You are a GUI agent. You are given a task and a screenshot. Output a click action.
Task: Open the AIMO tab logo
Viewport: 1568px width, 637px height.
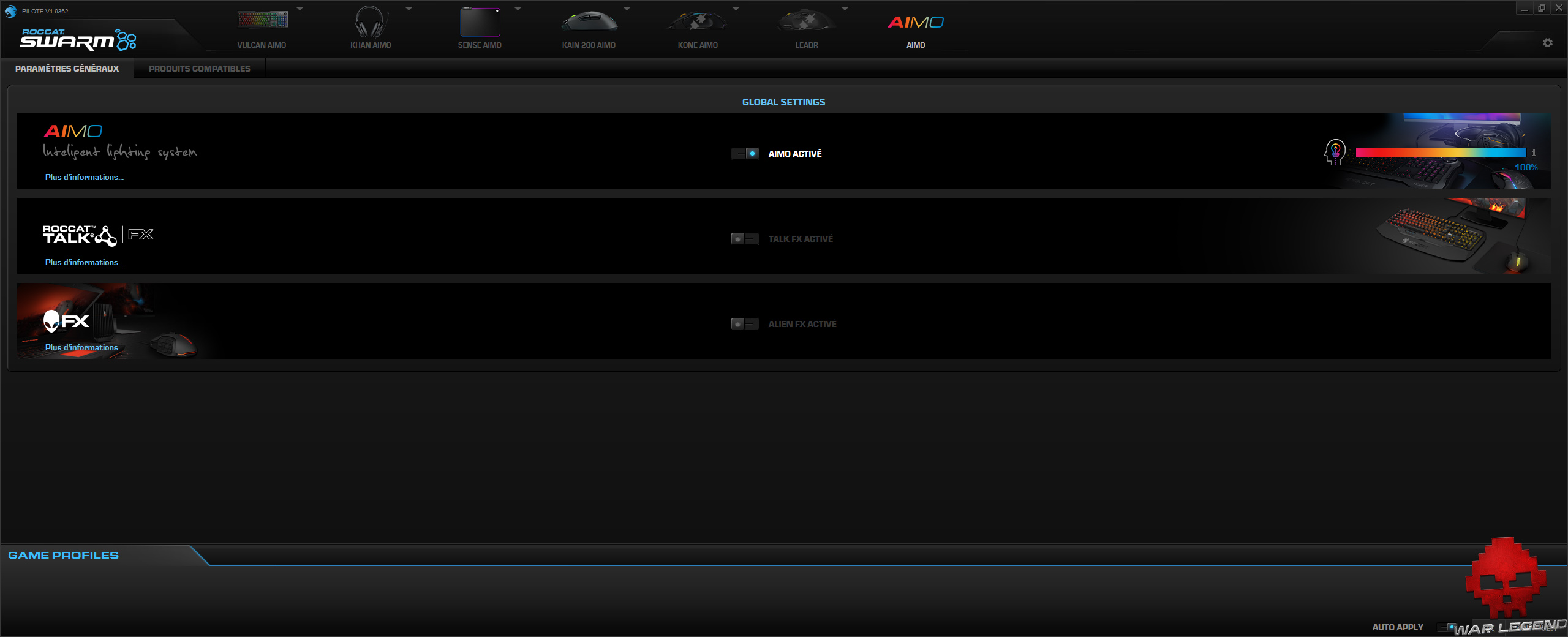pyautogui.click(x=916, y=23)
